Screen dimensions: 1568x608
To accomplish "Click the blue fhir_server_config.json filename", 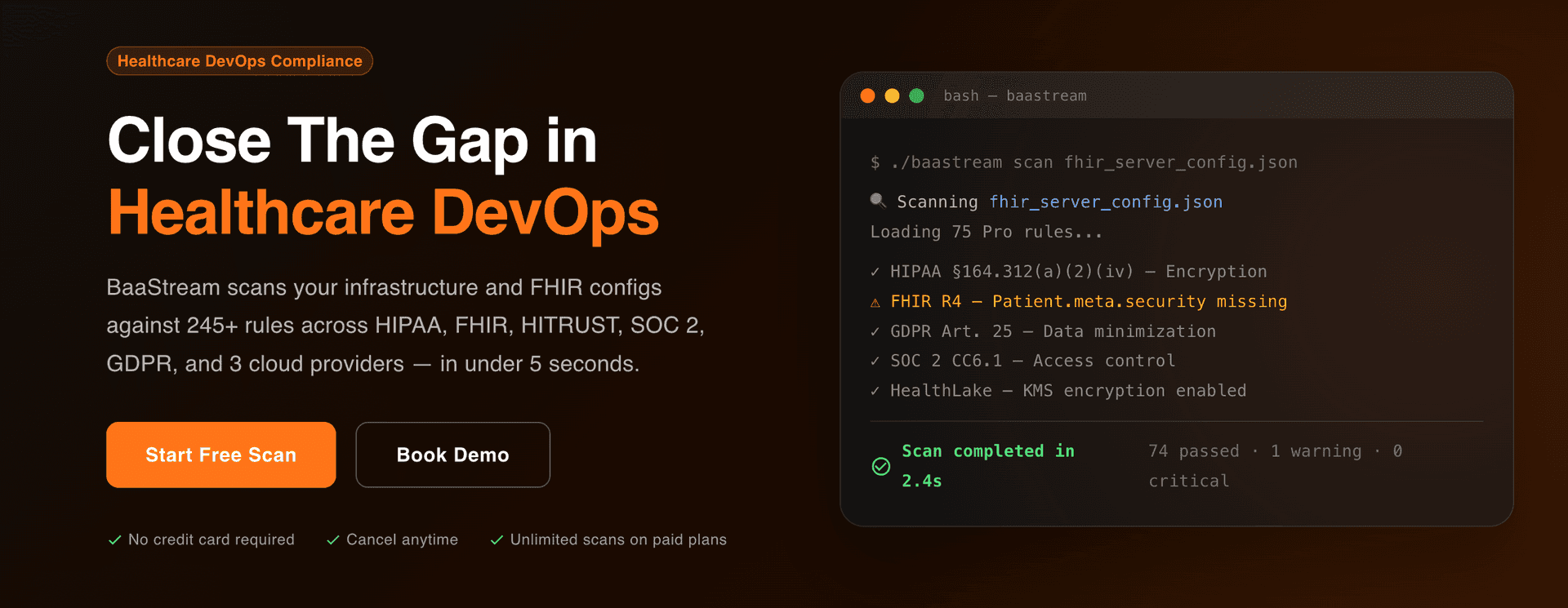I will click(x=1106, y=202).
